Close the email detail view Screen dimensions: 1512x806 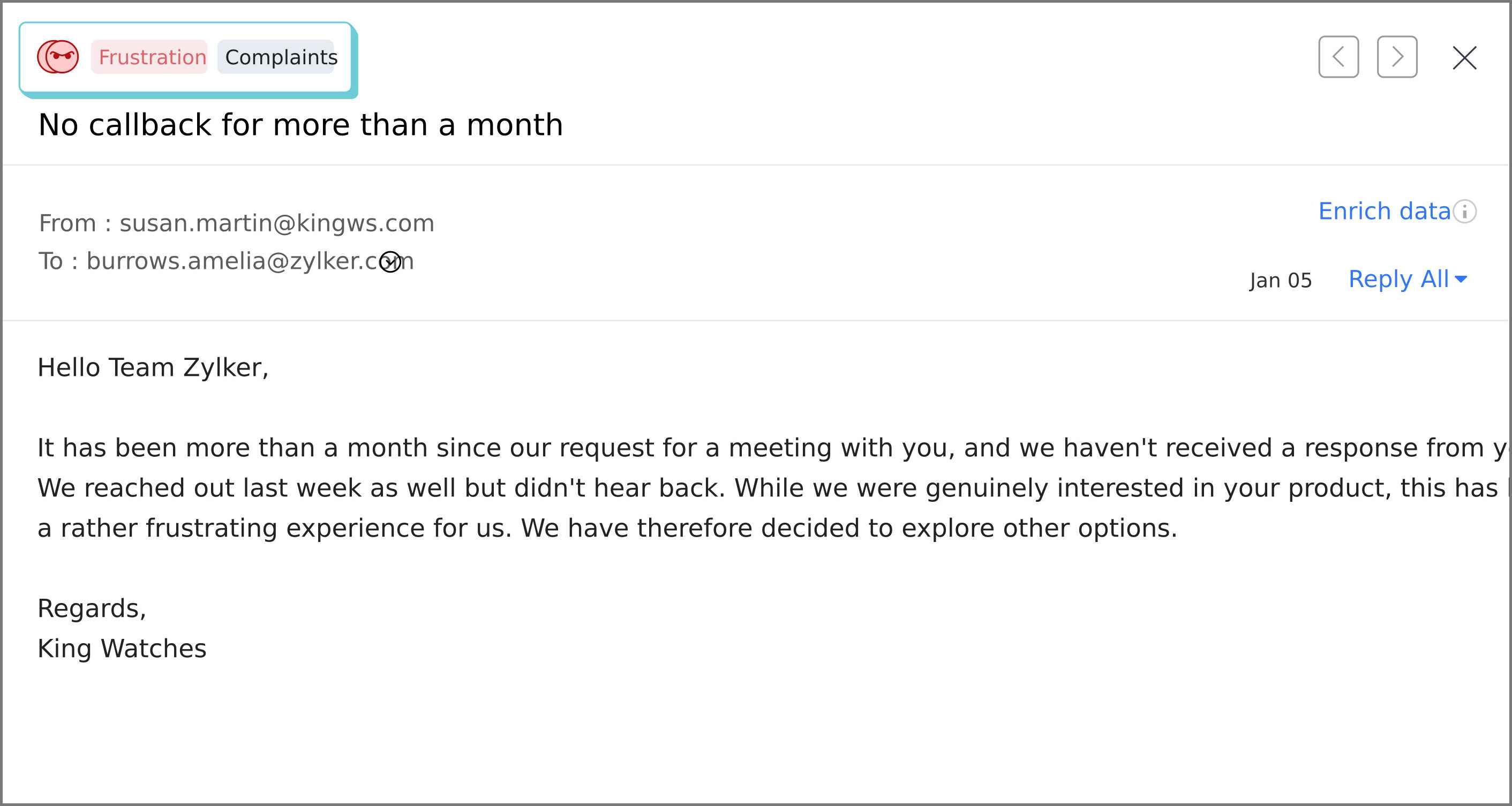coord(1464,57)
